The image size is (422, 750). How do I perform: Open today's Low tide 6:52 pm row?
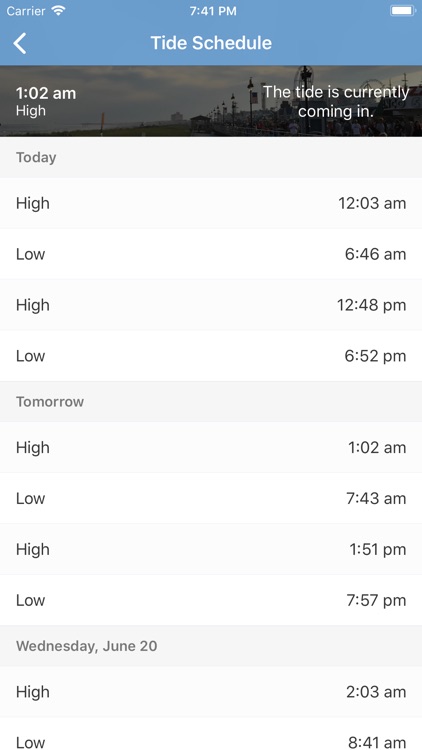211,356
